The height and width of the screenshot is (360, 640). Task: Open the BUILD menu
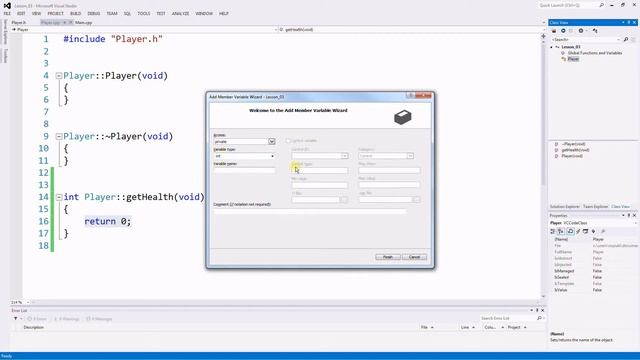coord(76,13)
